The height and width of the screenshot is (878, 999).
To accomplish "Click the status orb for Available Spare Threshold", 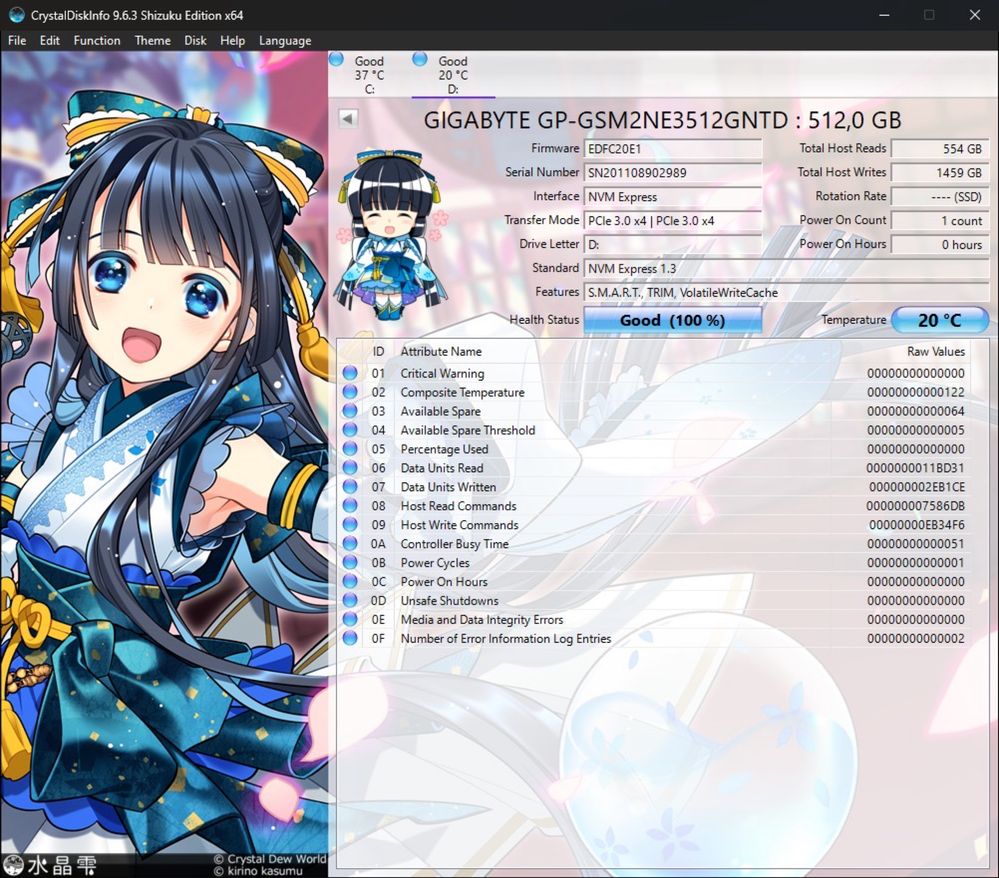I will tap(350, 430).
